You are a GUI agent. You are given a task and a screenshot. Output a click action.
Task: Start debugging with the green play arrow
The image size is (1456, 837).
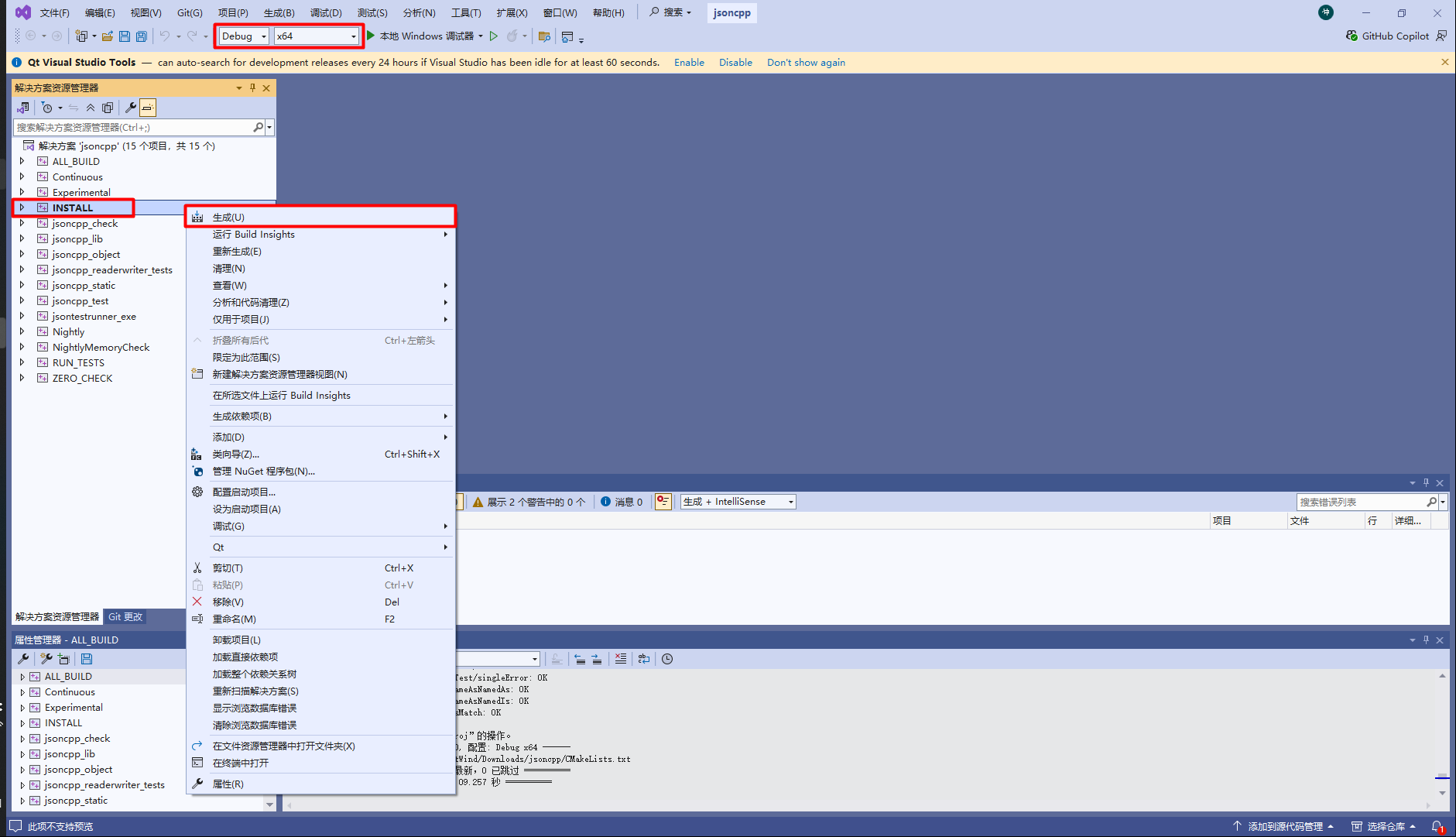(371, 36)
